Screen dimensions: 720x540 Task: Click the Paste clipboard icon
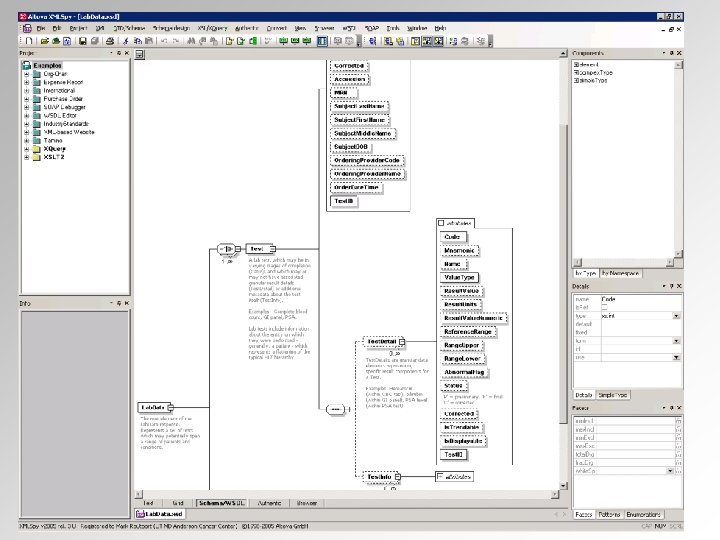[148, 41]
